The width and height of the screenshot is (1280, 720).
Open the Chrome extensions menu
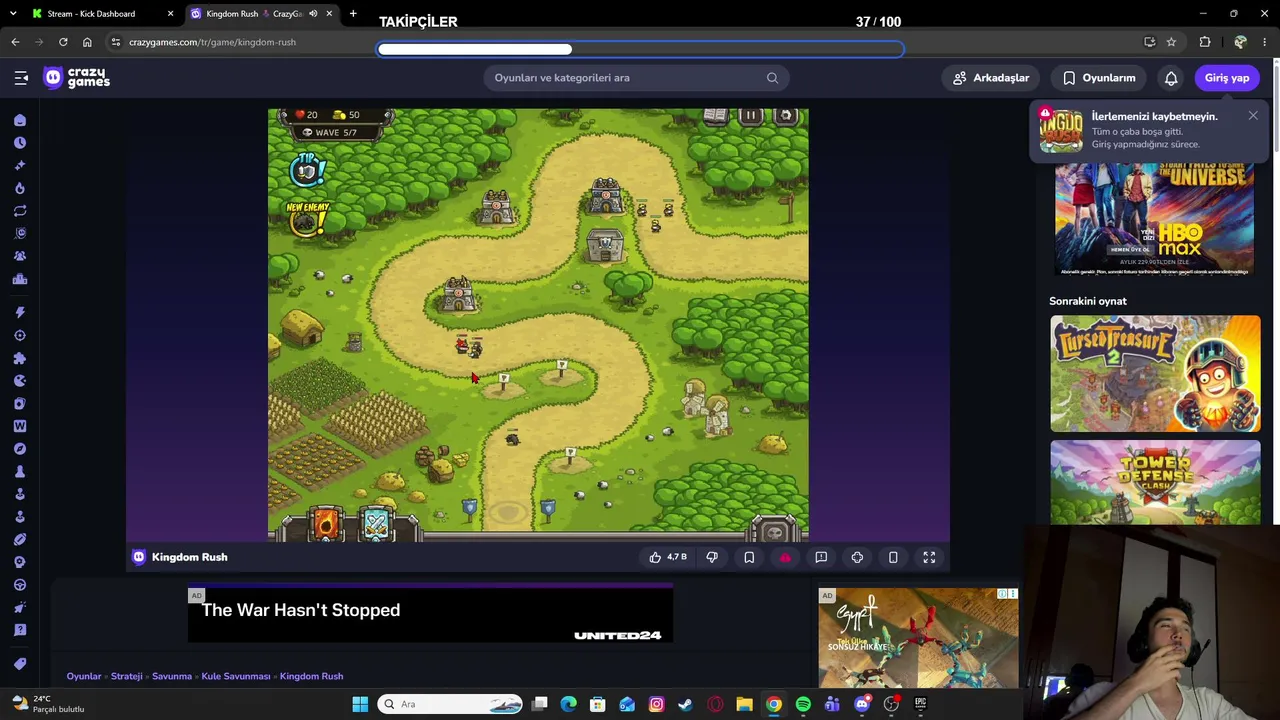(x=1205, y=42)
